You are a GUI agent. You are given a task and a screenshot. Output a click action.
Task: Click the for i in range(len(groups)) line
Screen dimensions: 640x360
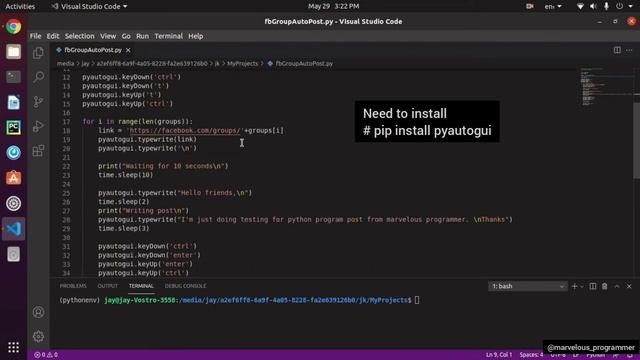[x=138, y=122]
